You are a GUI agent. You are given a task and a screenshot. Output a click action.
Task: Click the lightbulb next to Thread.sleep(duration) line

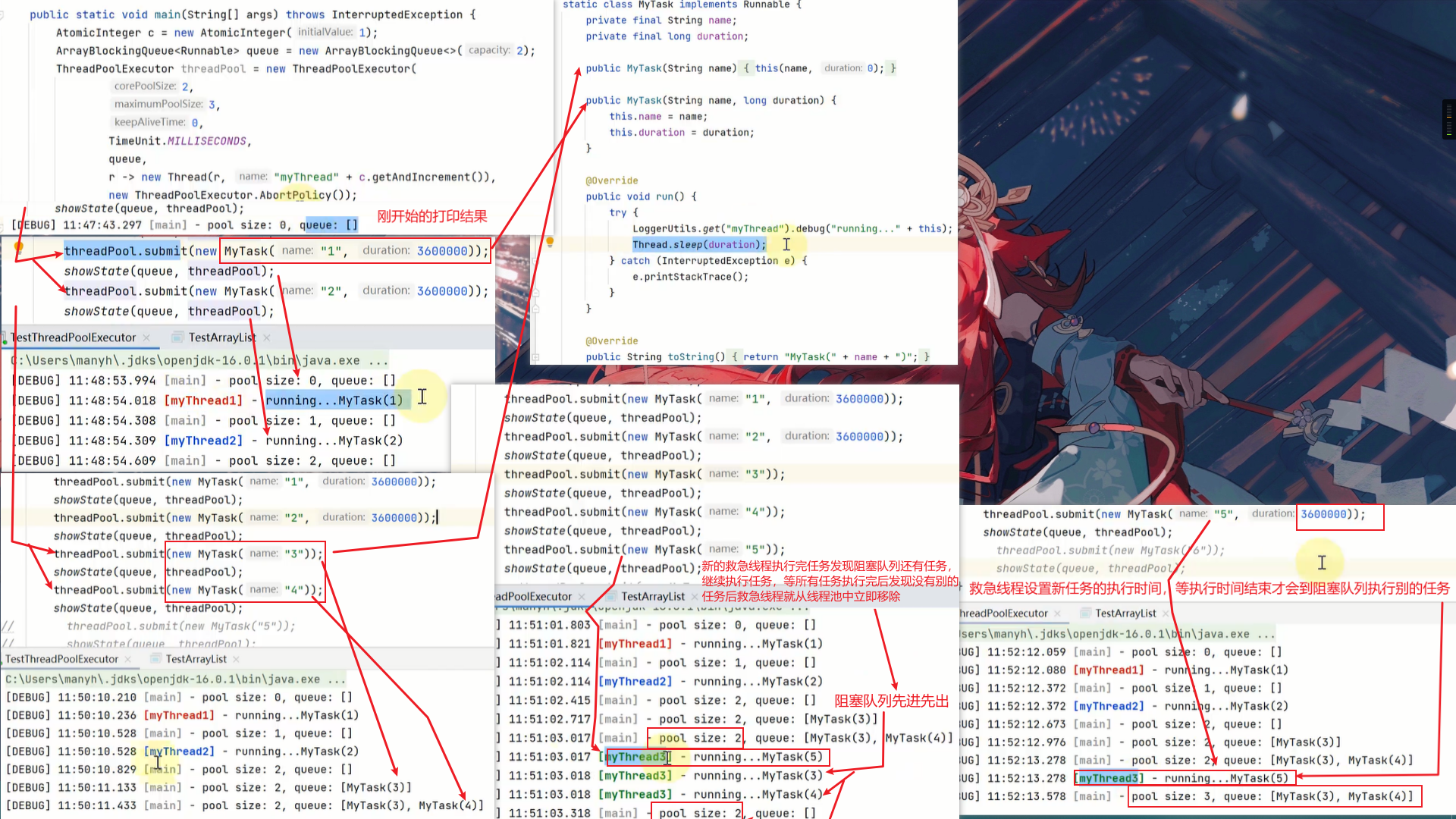[x=550, y=242]
